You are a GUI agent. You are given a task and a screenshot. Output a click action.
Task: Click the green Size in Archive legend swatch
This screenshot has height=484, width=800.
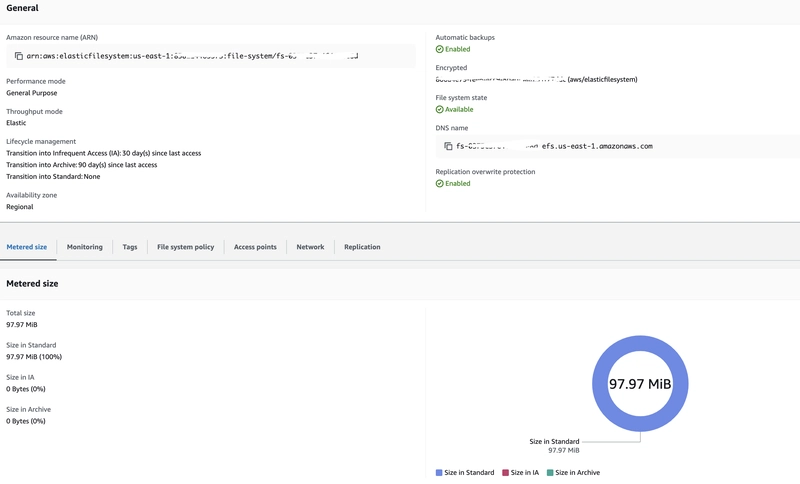click(x=550, y=473)
